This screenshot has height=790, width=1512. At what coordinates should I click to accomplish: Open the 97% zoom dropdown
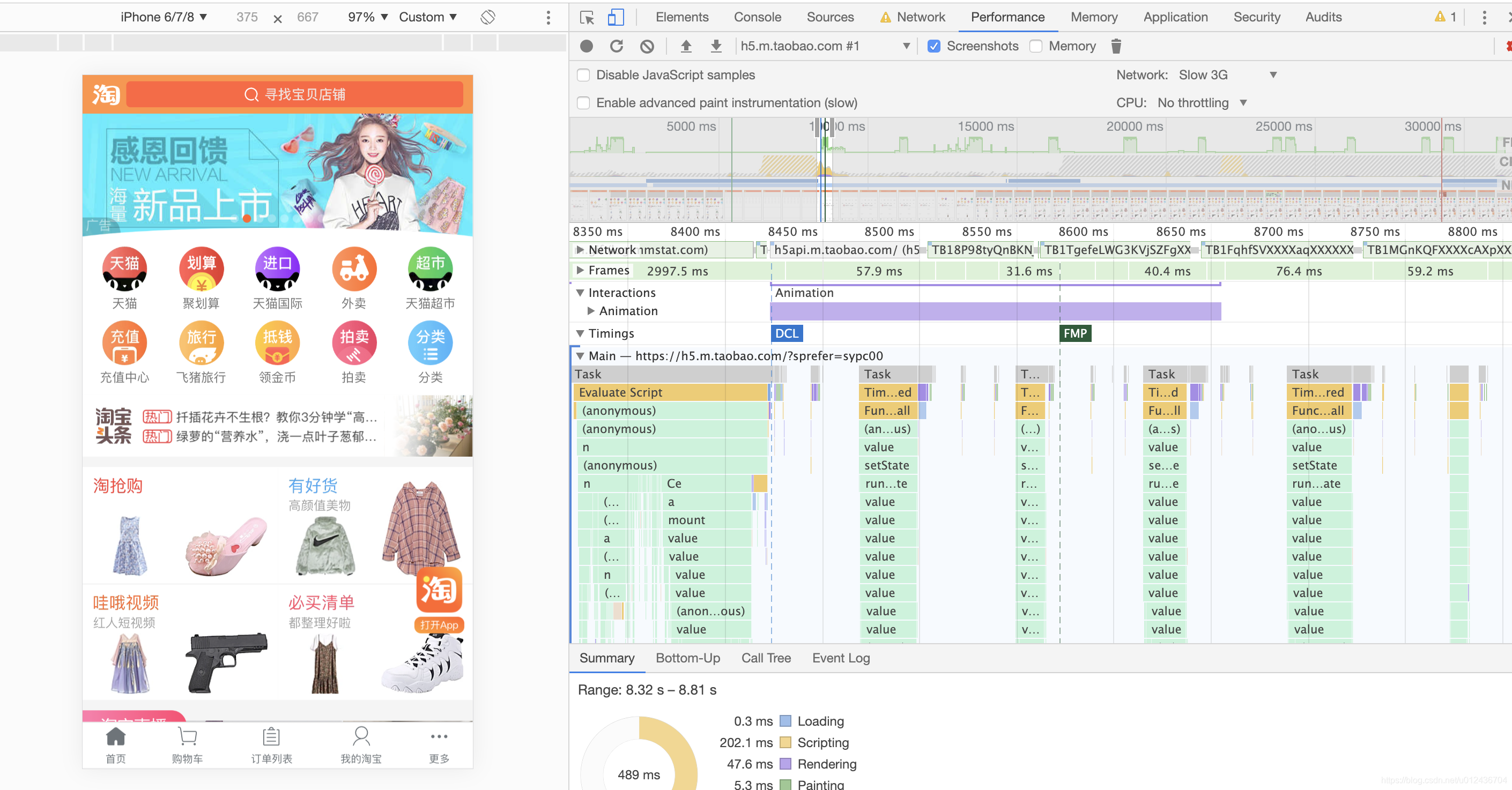[x=368, y=17]
